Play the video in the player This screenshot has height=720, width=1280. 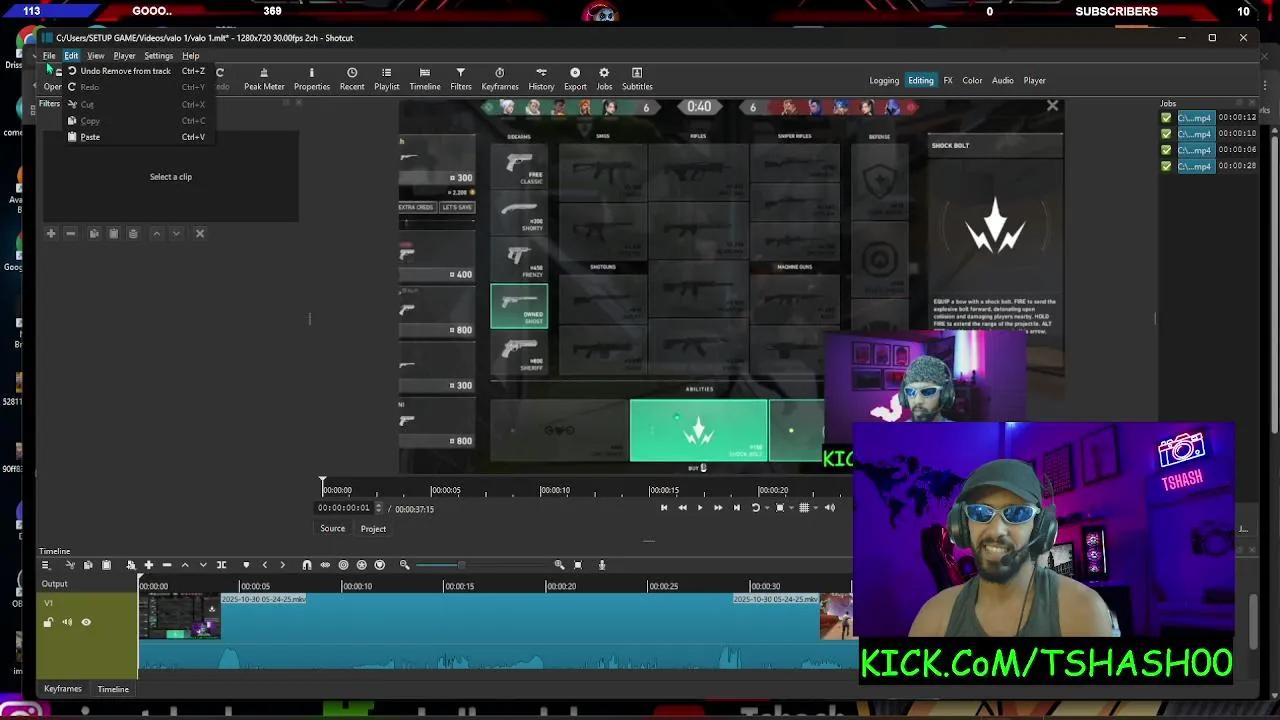pos(699,508)
